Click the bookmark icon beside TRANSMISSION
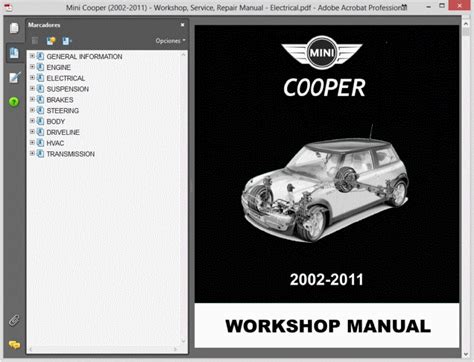 pos(40,154)
